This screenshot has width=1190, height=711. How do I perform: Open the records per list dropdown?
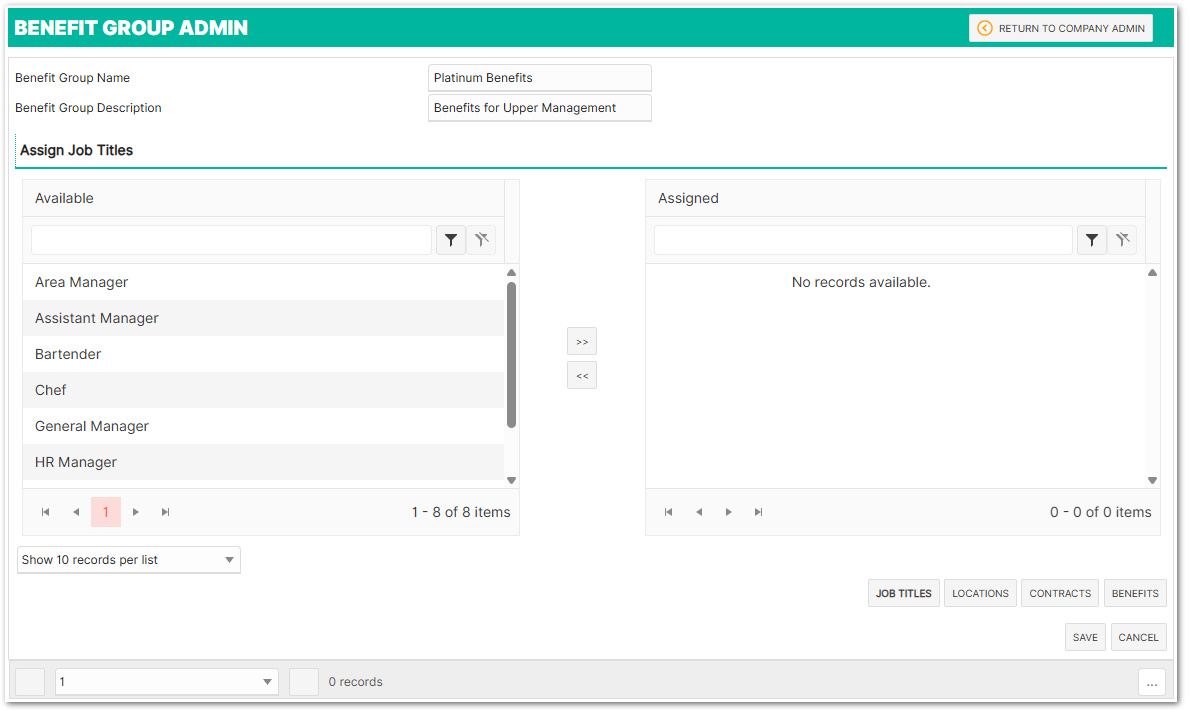(x=129, y=560)
